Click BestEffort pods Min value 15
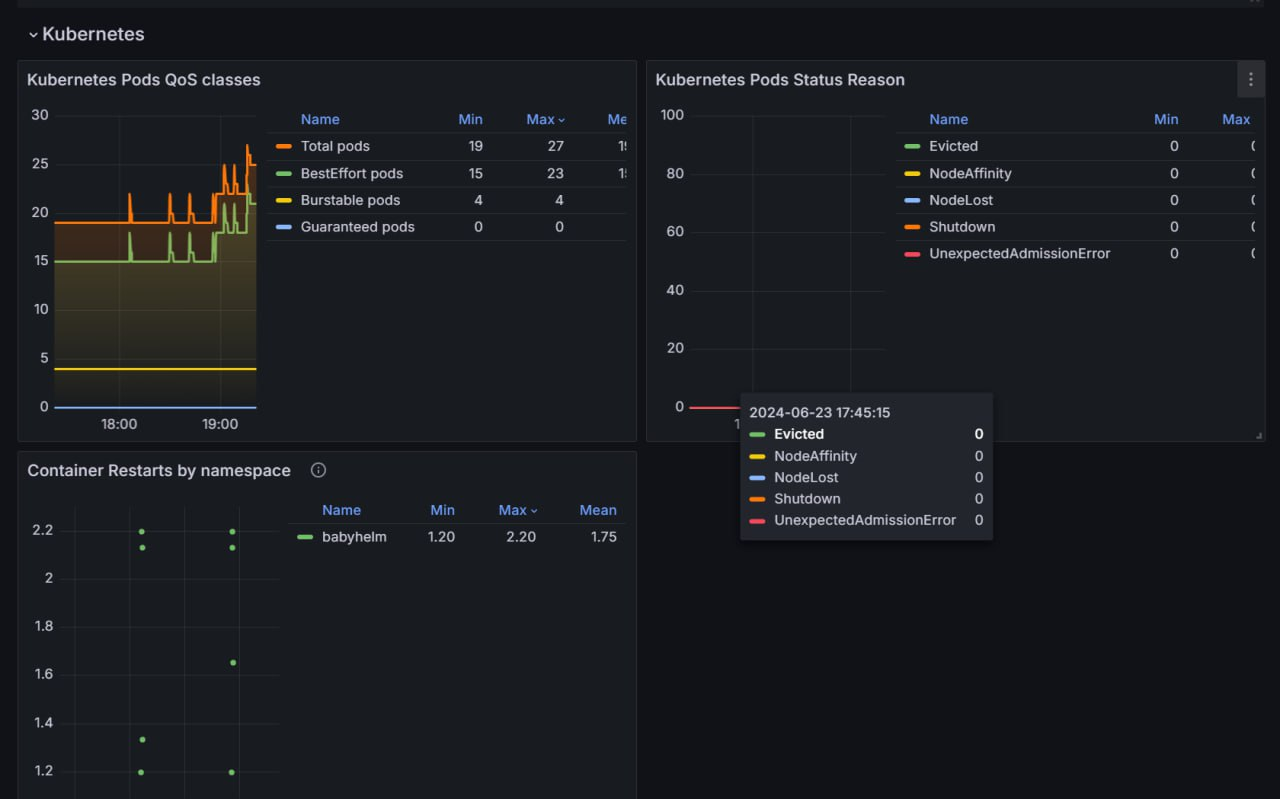The image size is (1280, 799). coord(475,173)
